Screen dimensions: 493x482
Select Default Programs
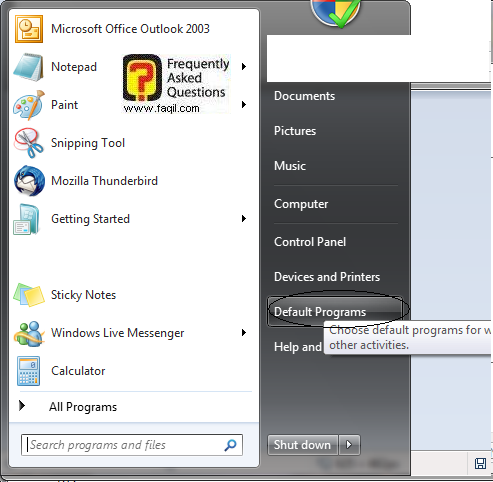click(334, 312)
